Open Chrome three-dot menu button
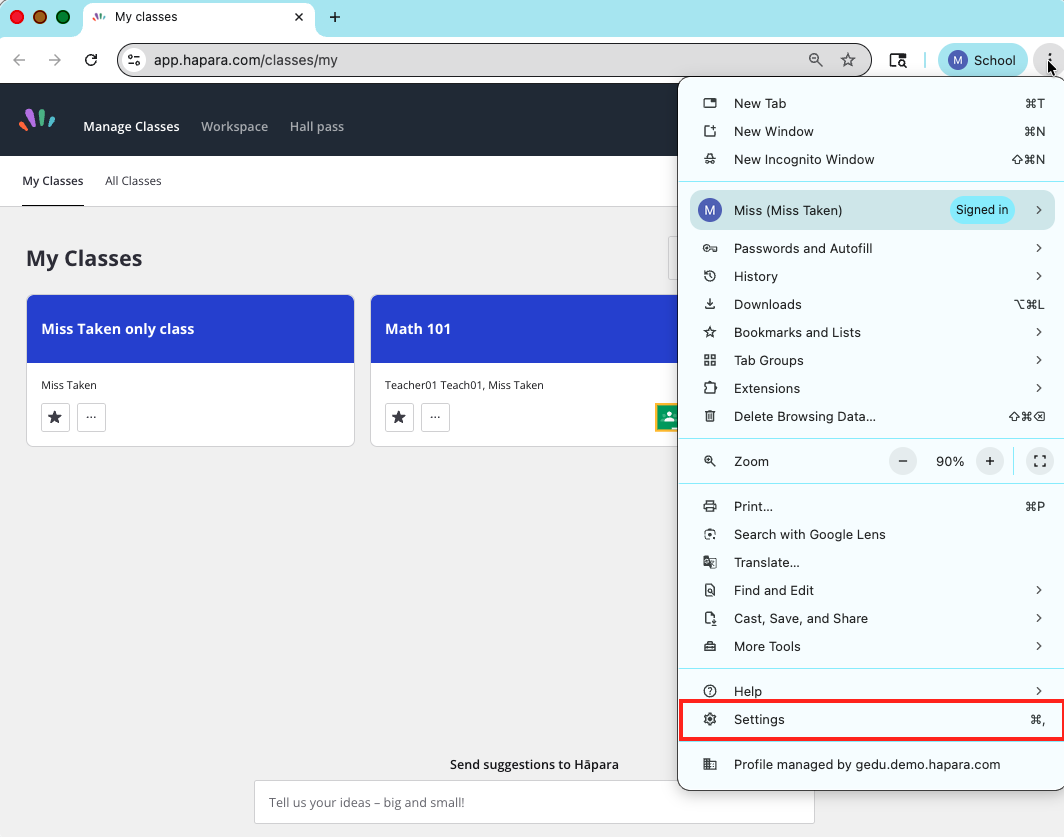This screenshot has height=837, width=1064. (x=1049, y=60)
